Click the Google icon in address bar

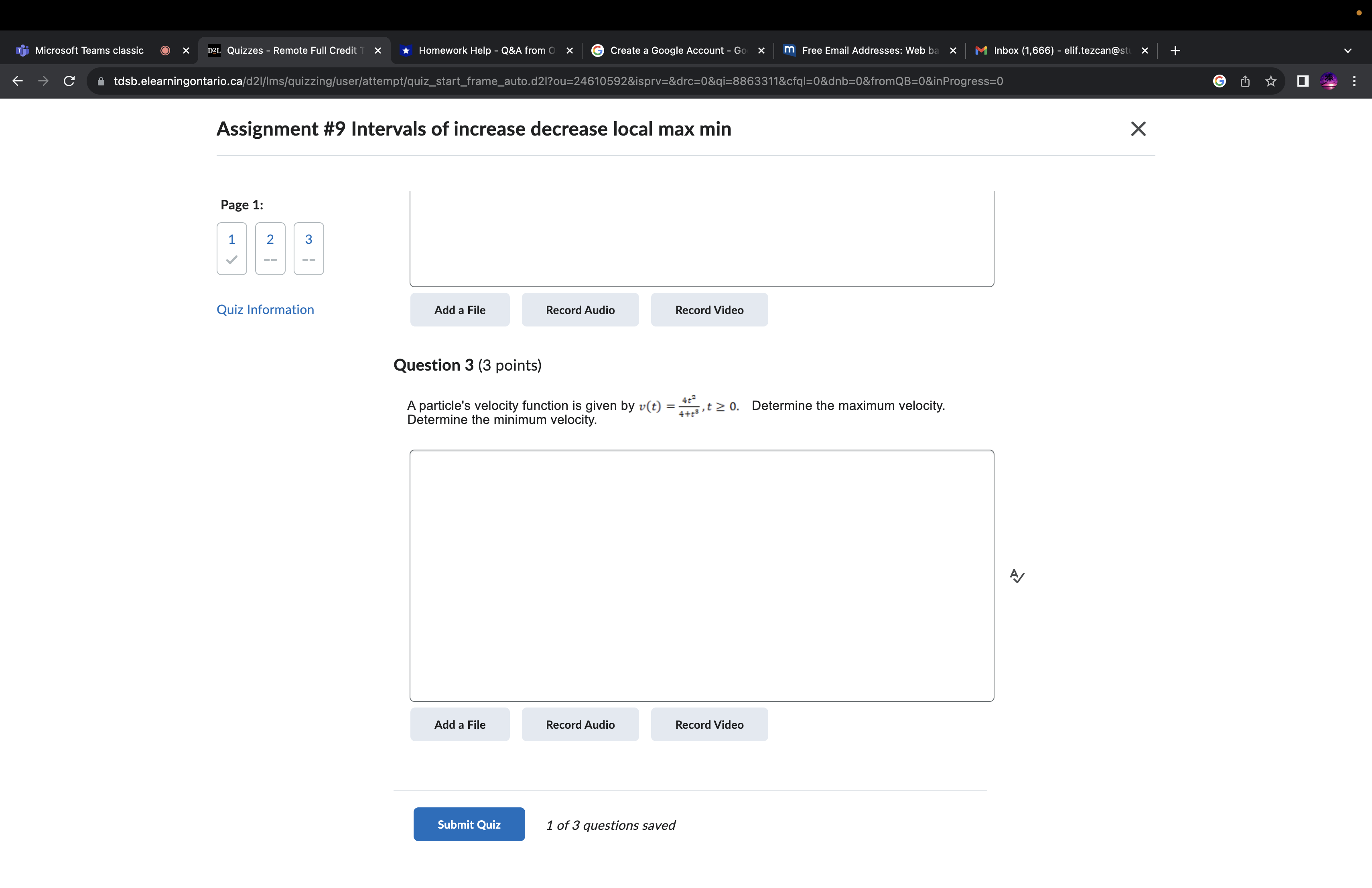(1219, 81)
